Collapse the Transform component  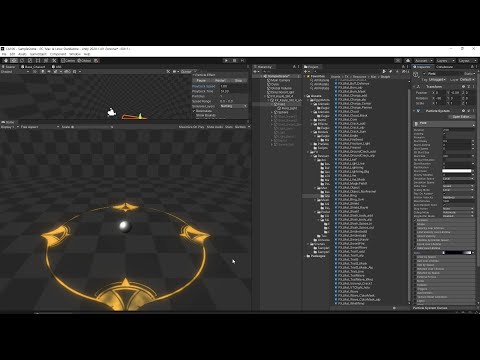coord(414,86)
